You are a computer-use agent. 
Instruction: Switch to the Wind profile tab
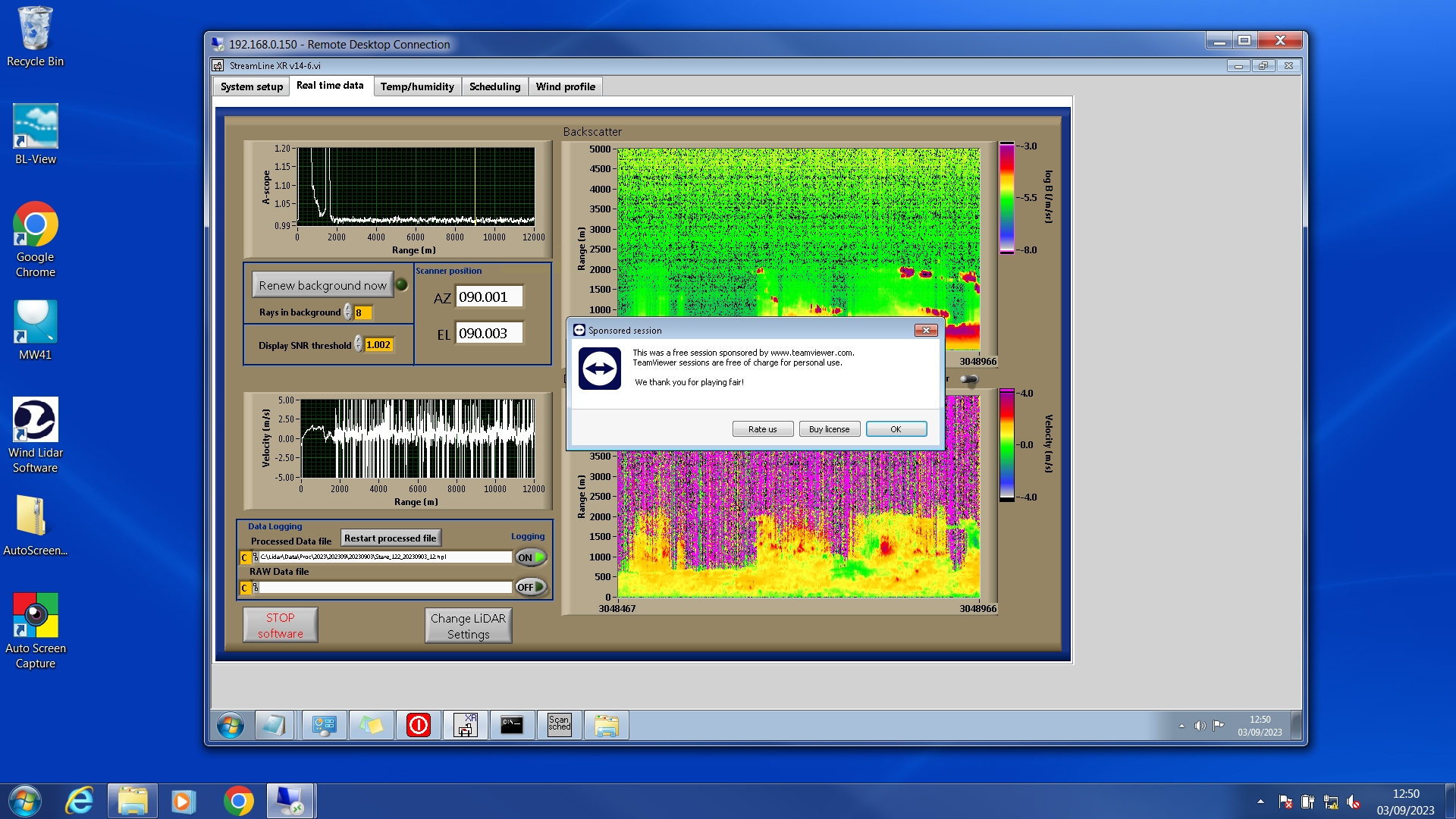(x=565, y=86)
